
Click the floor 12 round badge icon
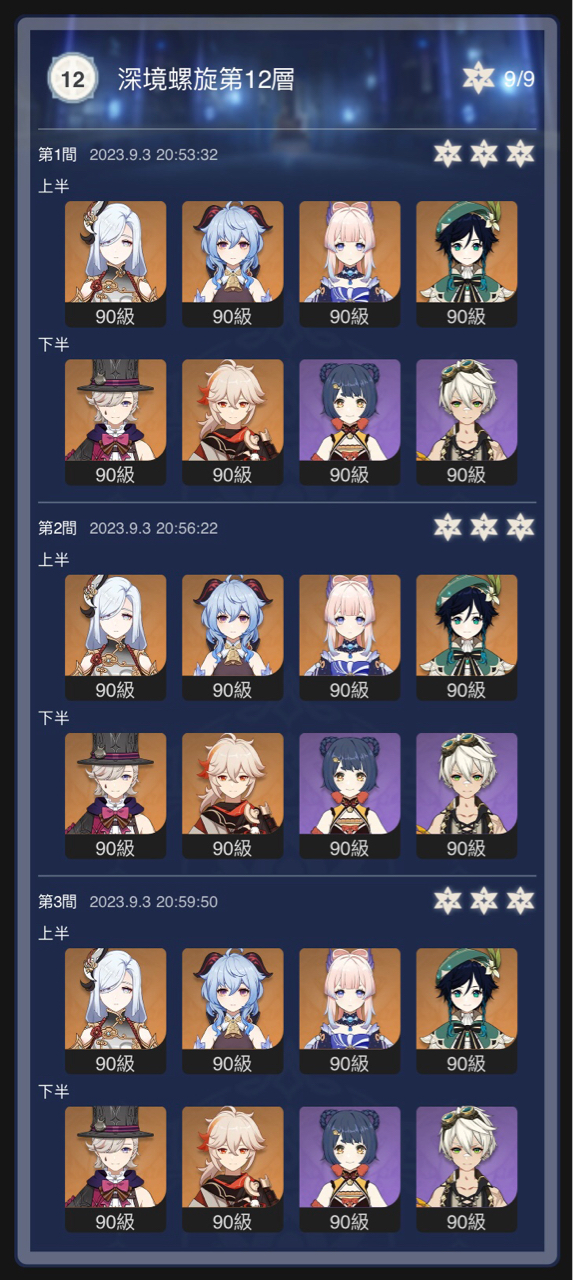(x=73, y=79)
